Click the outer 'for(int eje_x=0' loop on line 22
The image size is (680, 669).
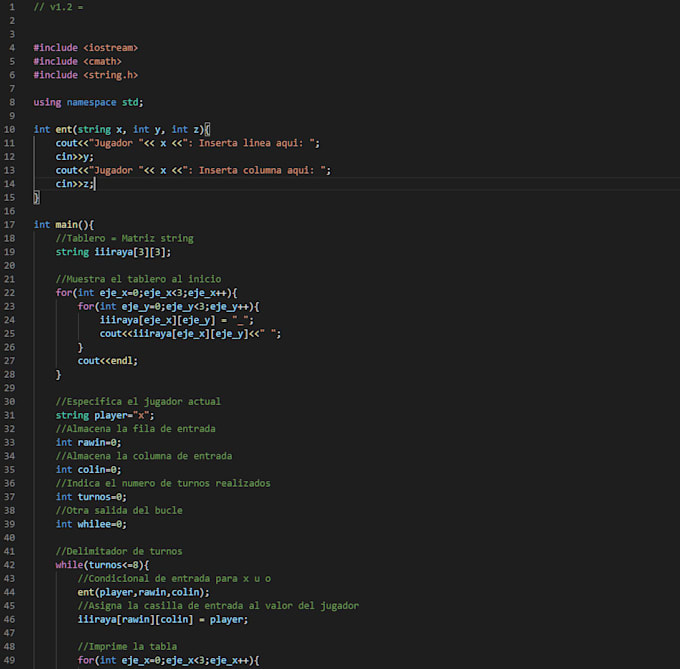click(x=146, y=293)
